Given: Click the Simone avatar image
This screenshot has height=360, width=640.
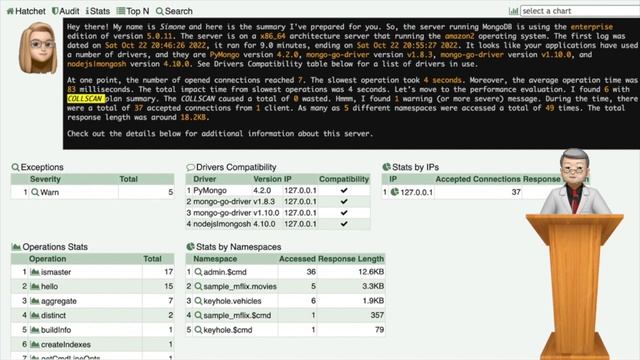Looking at the screenshot, I should tap(38, 48).
